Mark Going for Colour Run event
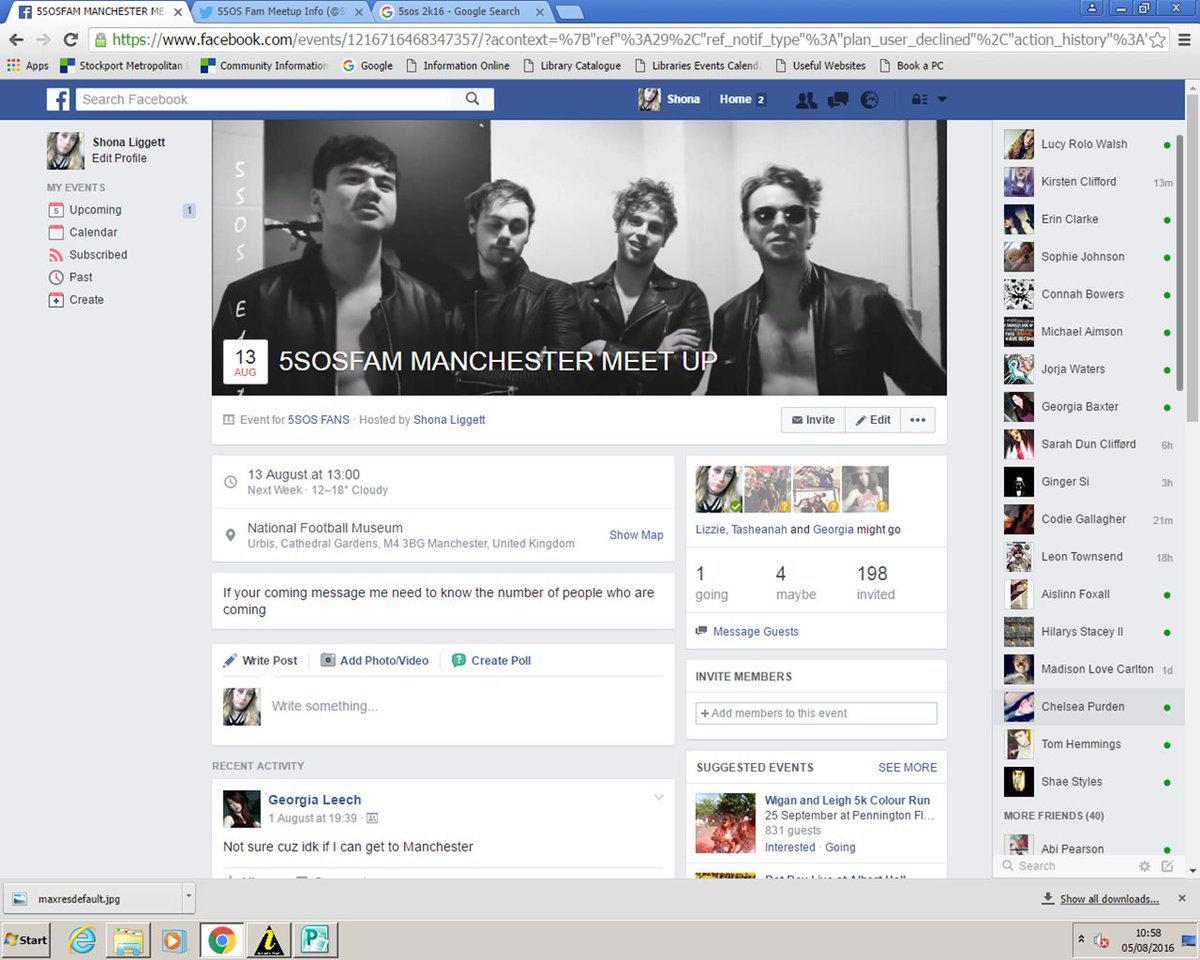 coord(840,847)
